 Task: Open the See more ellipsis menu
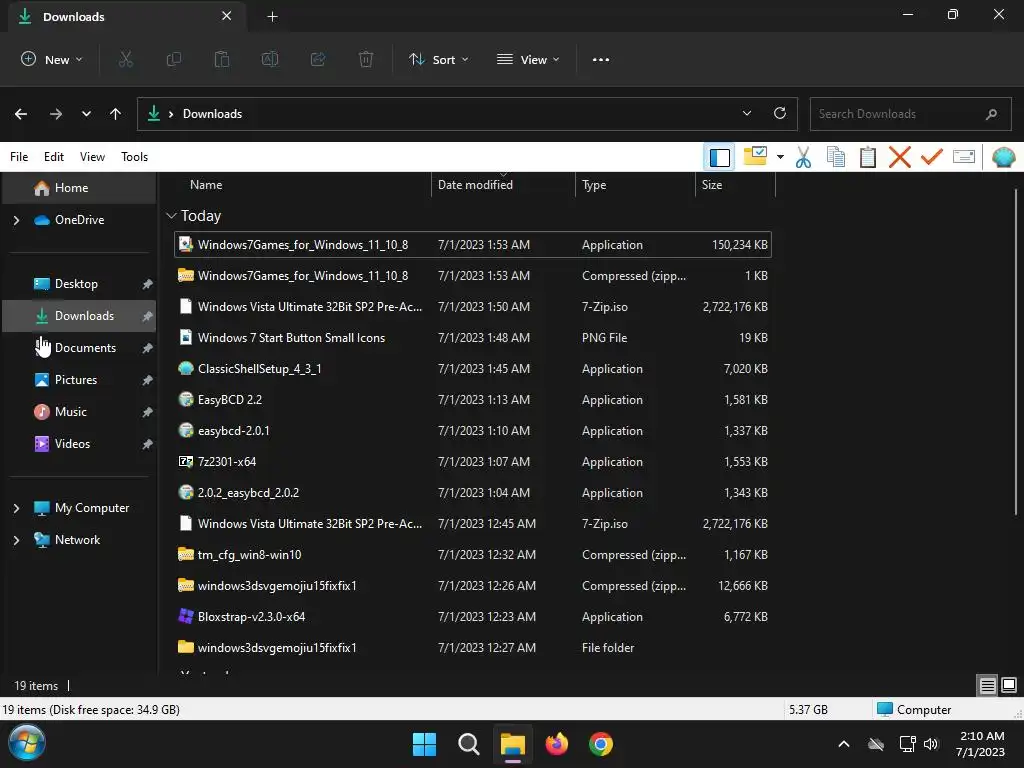pyautogui.click(x=601, y=59)
